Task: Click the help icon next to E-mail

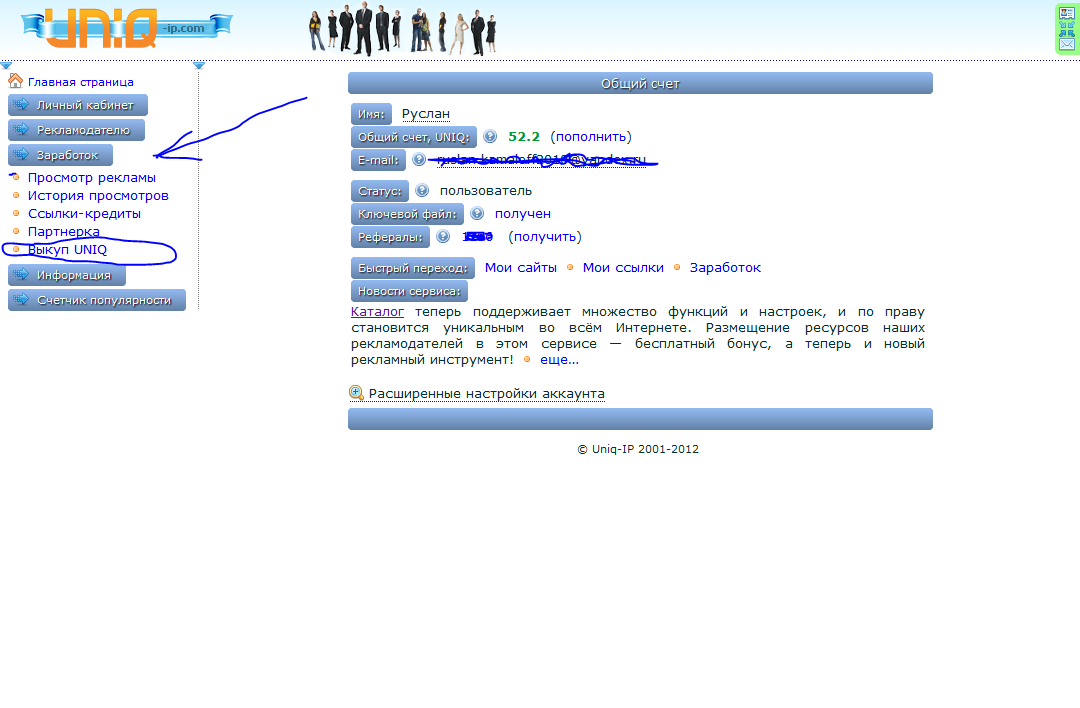Action: tap(419, 160)
